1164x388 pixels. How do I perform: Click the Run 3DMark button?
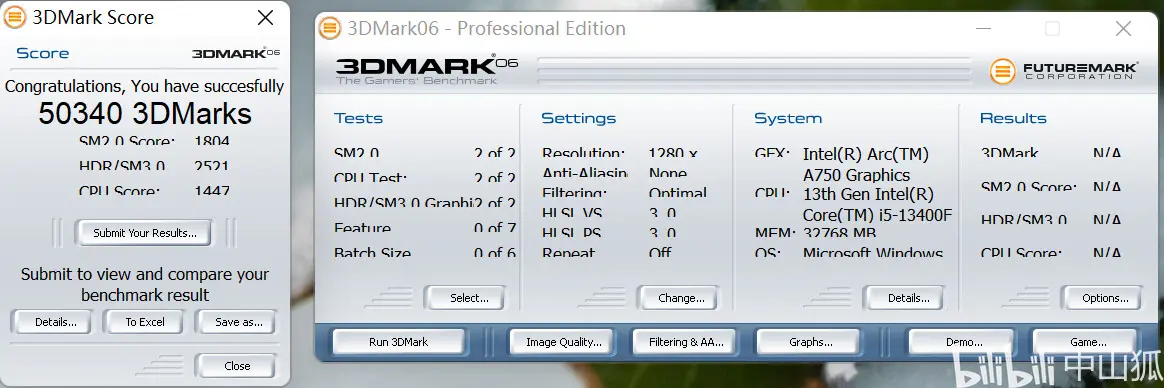(x=399, y=342)
